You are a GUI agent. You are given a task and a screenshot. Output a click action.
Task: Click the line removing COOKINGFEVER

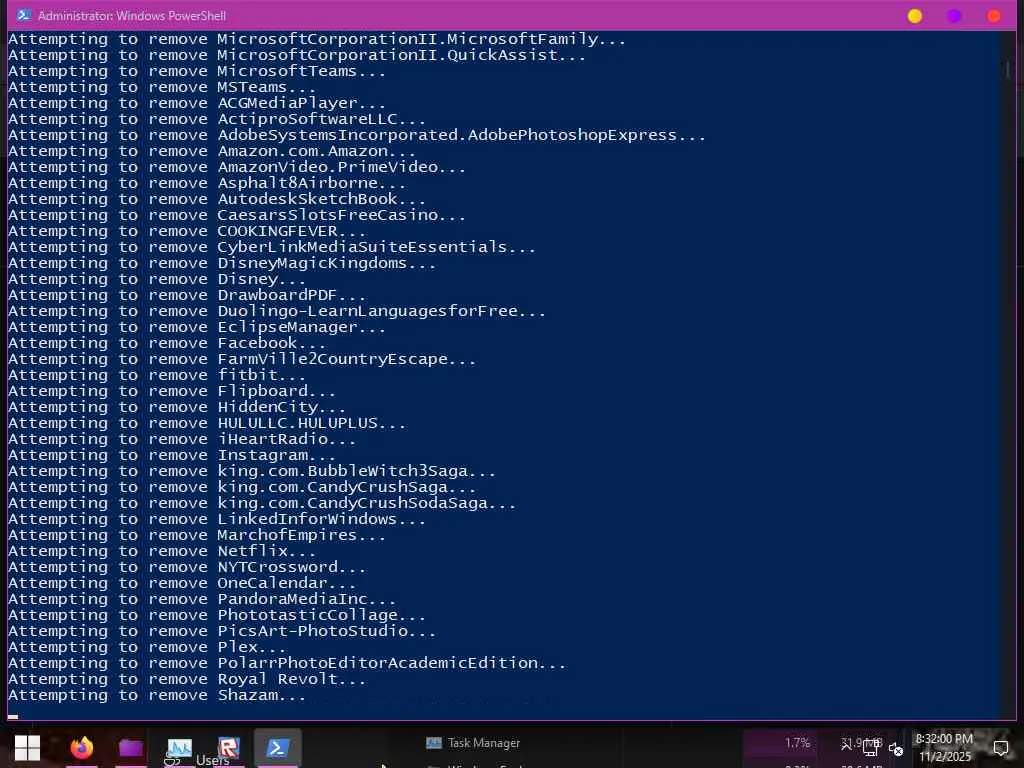pyautogui.click(x=187, y=231)
